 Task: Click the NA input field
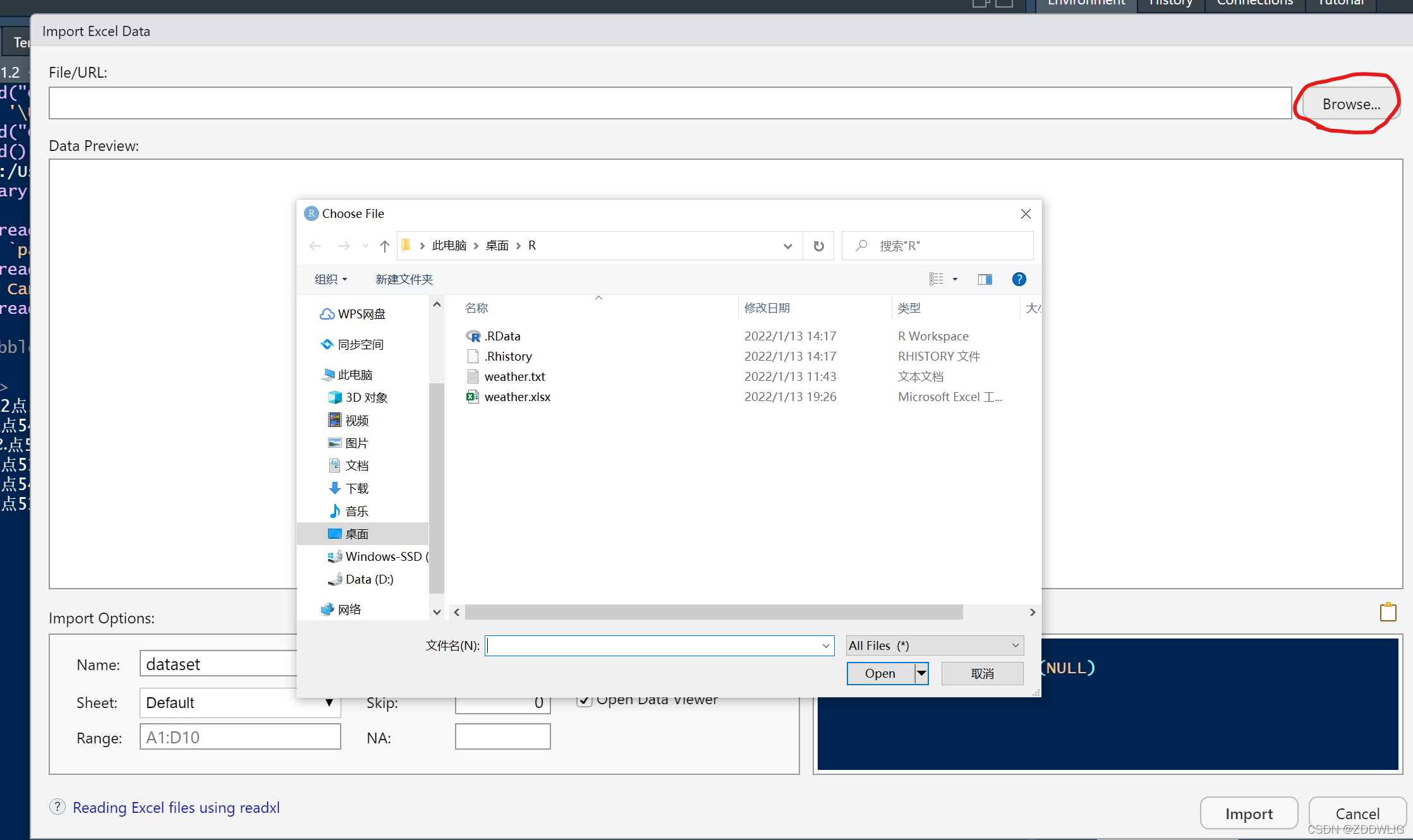(502, 736)
